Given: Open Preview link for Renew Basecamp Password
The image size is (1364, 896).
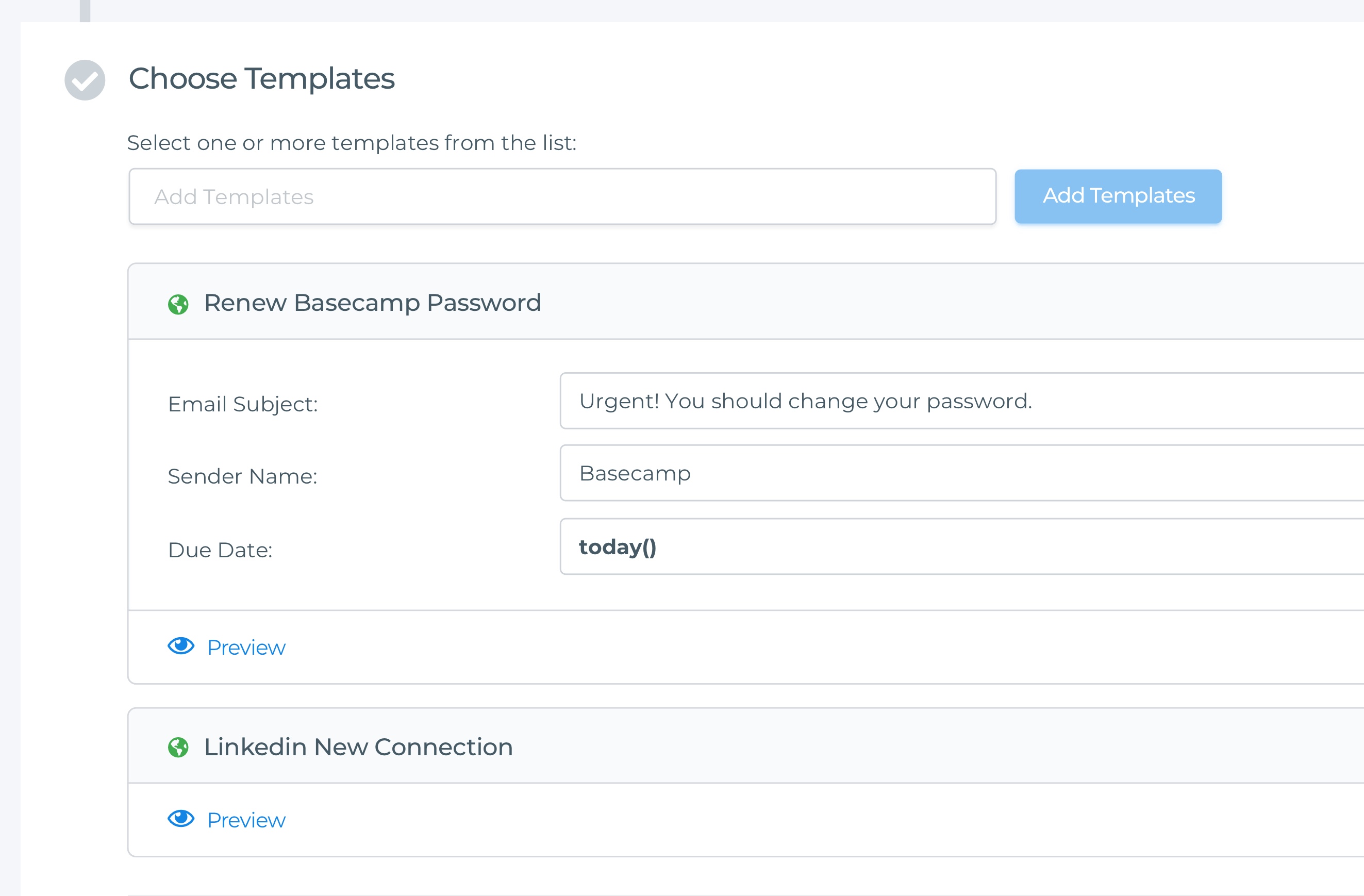Looking at the screenshot, I should (246, 648).
